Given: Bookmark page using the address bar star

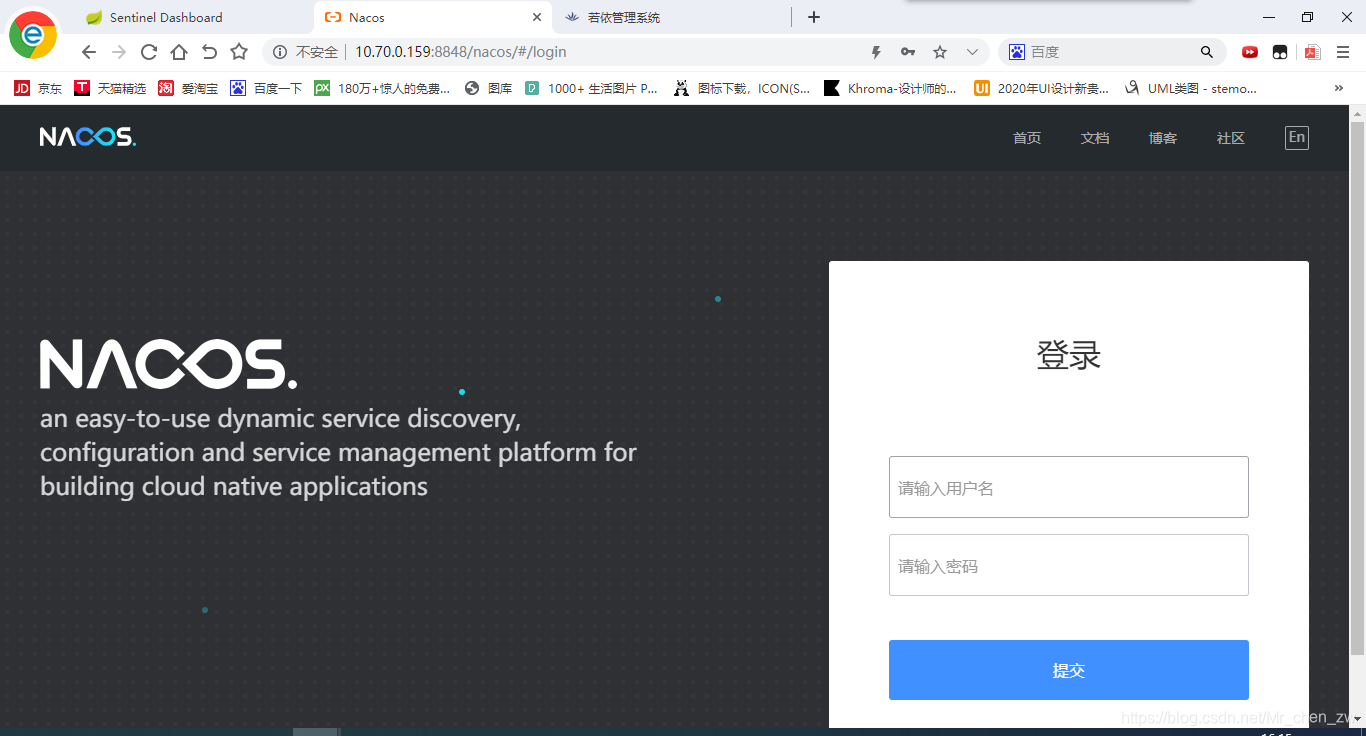Looking at the screenshot, I should [940, 52].
